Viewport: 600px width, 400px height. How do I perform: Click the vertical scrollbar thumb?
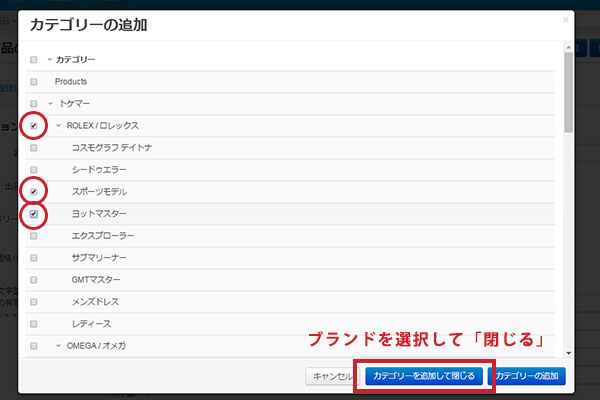pos(568,92)
